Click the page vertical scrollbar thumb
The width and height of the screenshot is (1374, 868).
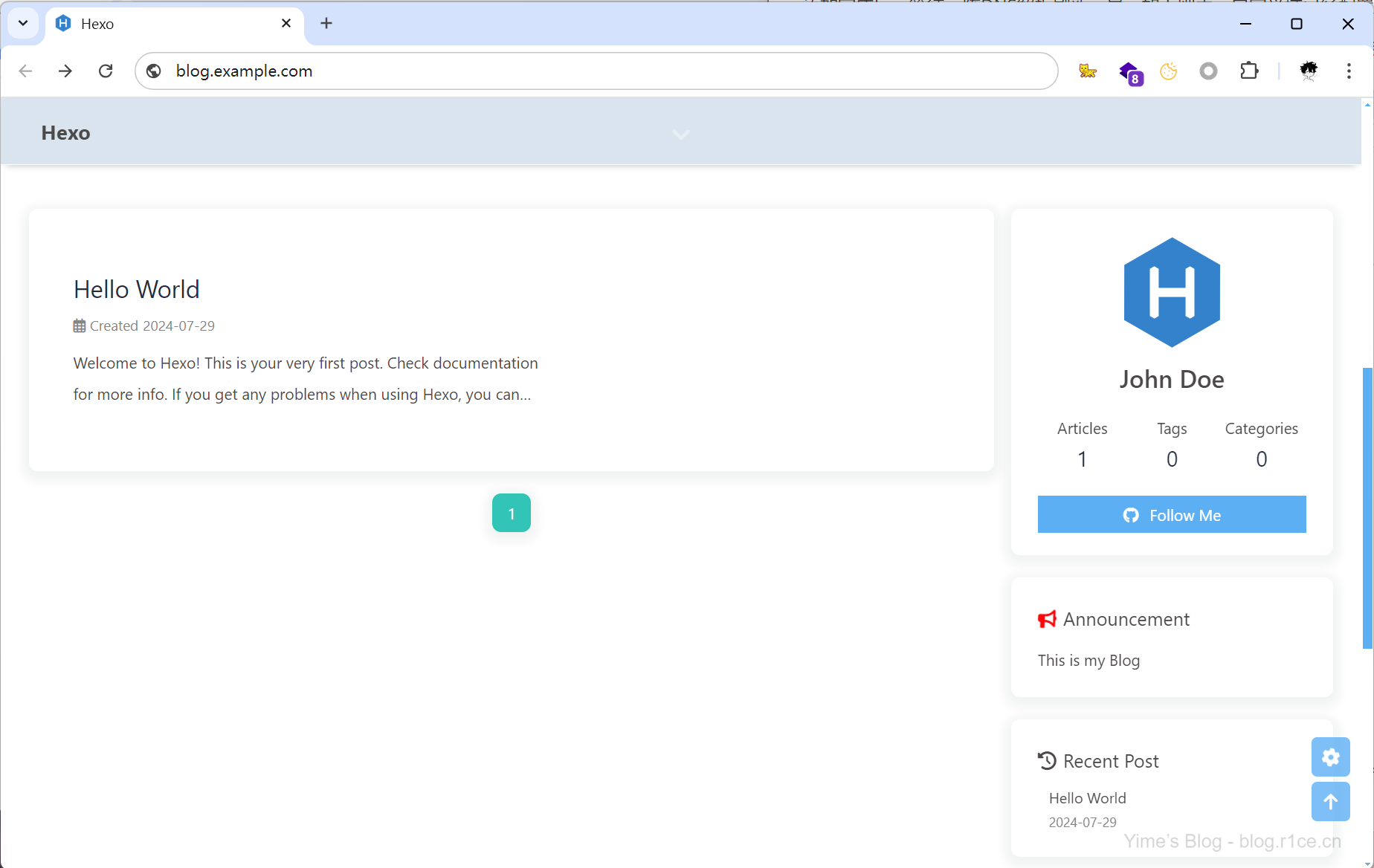click(1367, 505)
